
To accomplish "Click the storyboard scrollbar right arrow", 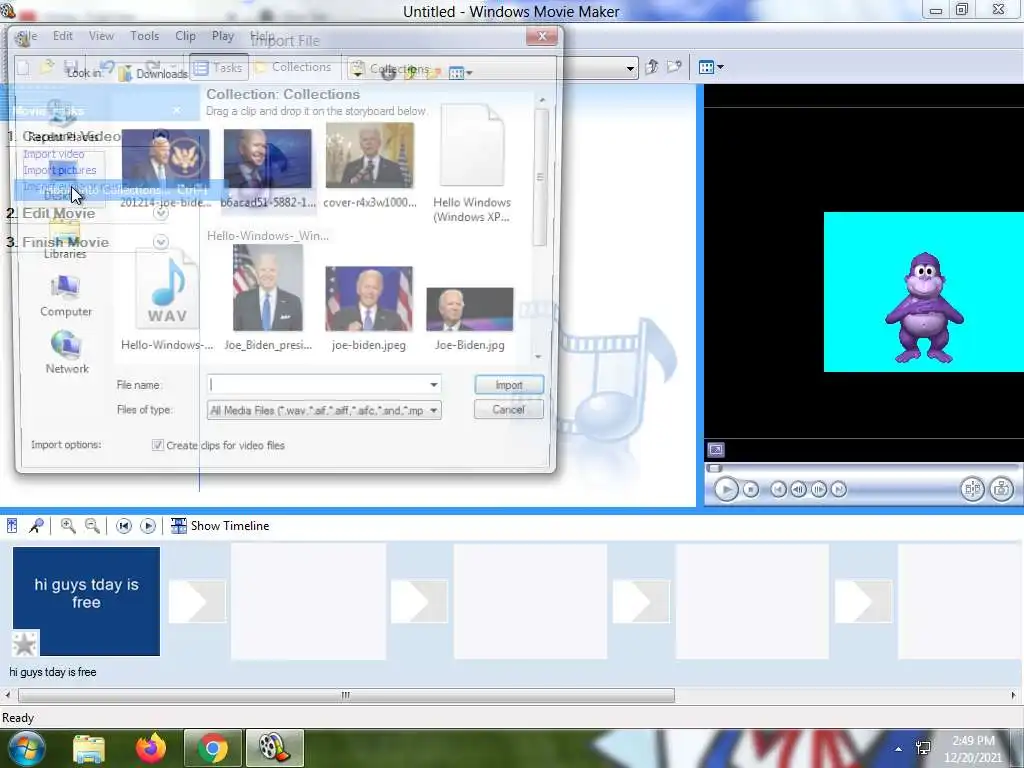I will [1014, 696].
